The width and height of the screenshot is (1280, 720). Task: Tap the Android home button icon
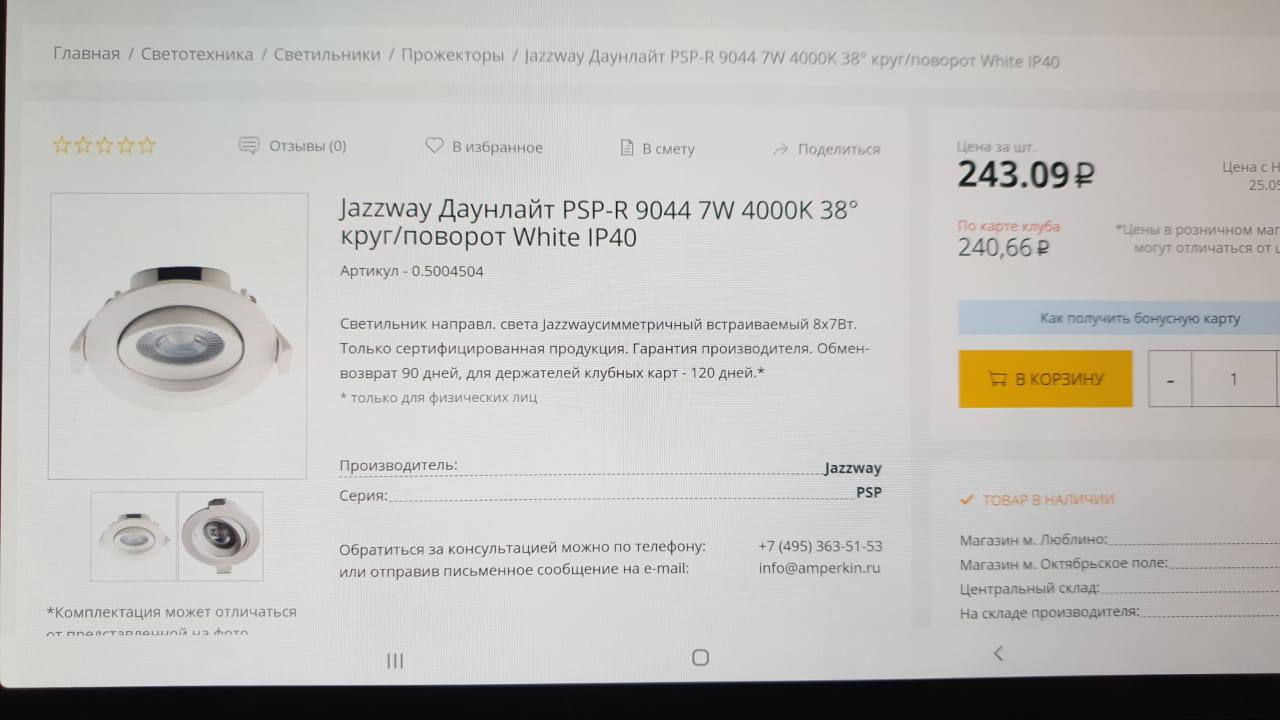700,657
